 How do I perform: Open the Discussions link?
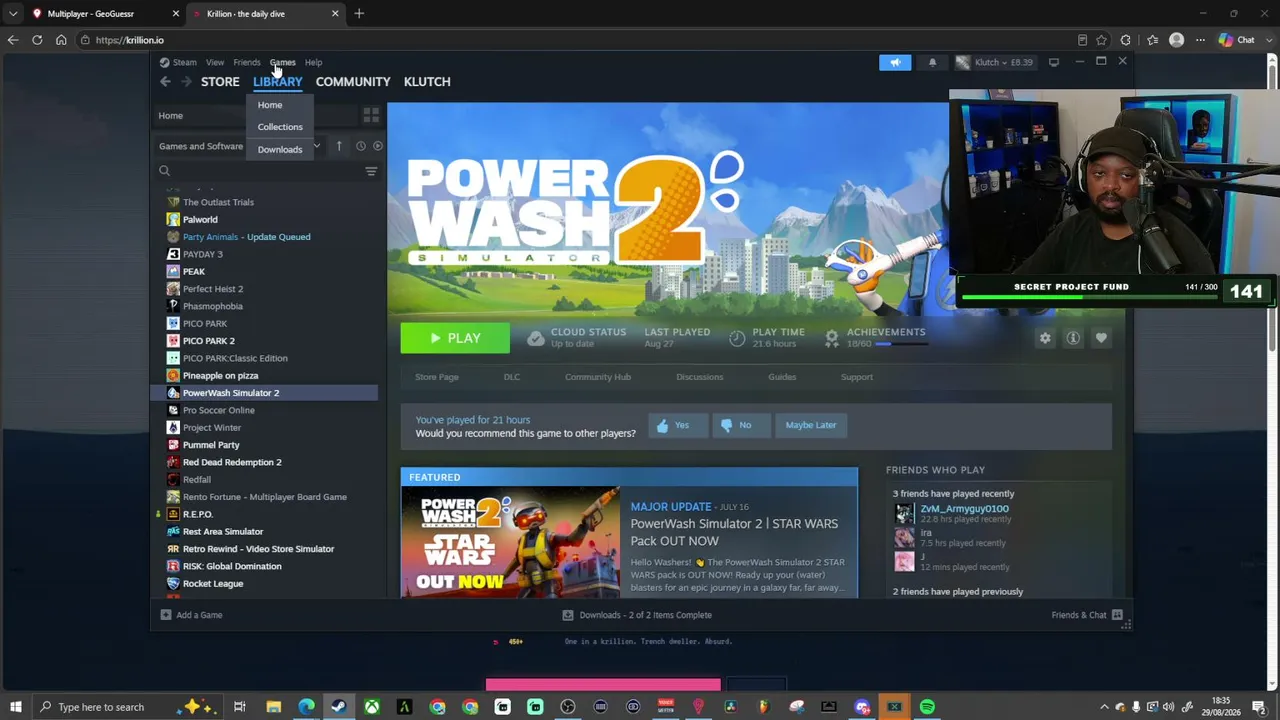pos(699,377)
